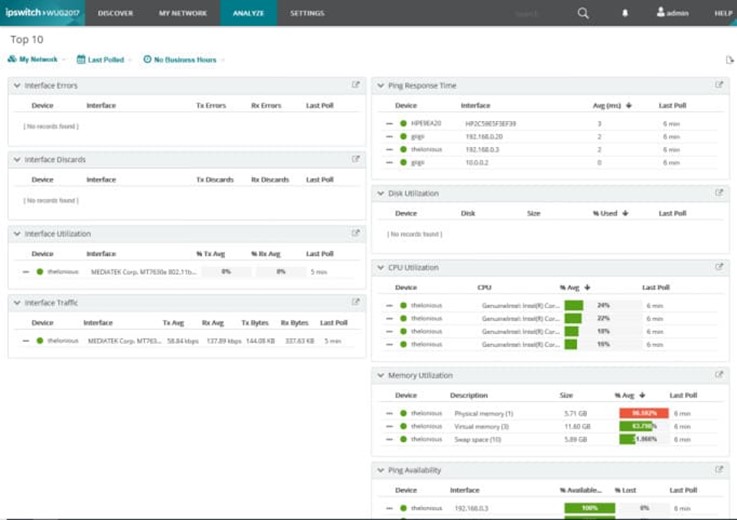Click Memory Utilization panel pop-out icon

point(719,375)
